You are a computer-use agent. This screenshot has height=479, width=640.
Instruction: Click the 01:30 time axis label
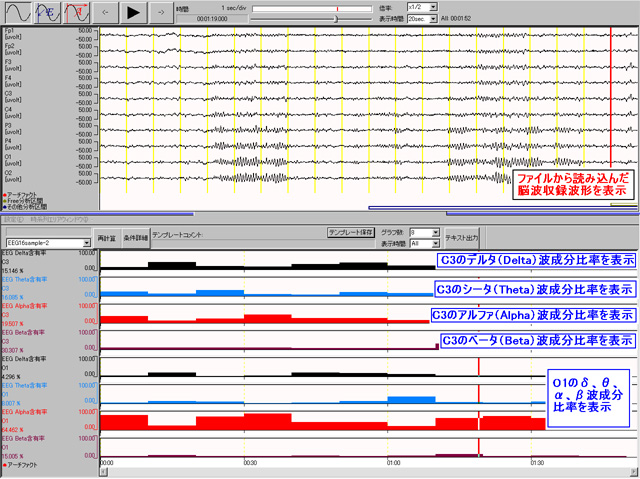[537, 463]
